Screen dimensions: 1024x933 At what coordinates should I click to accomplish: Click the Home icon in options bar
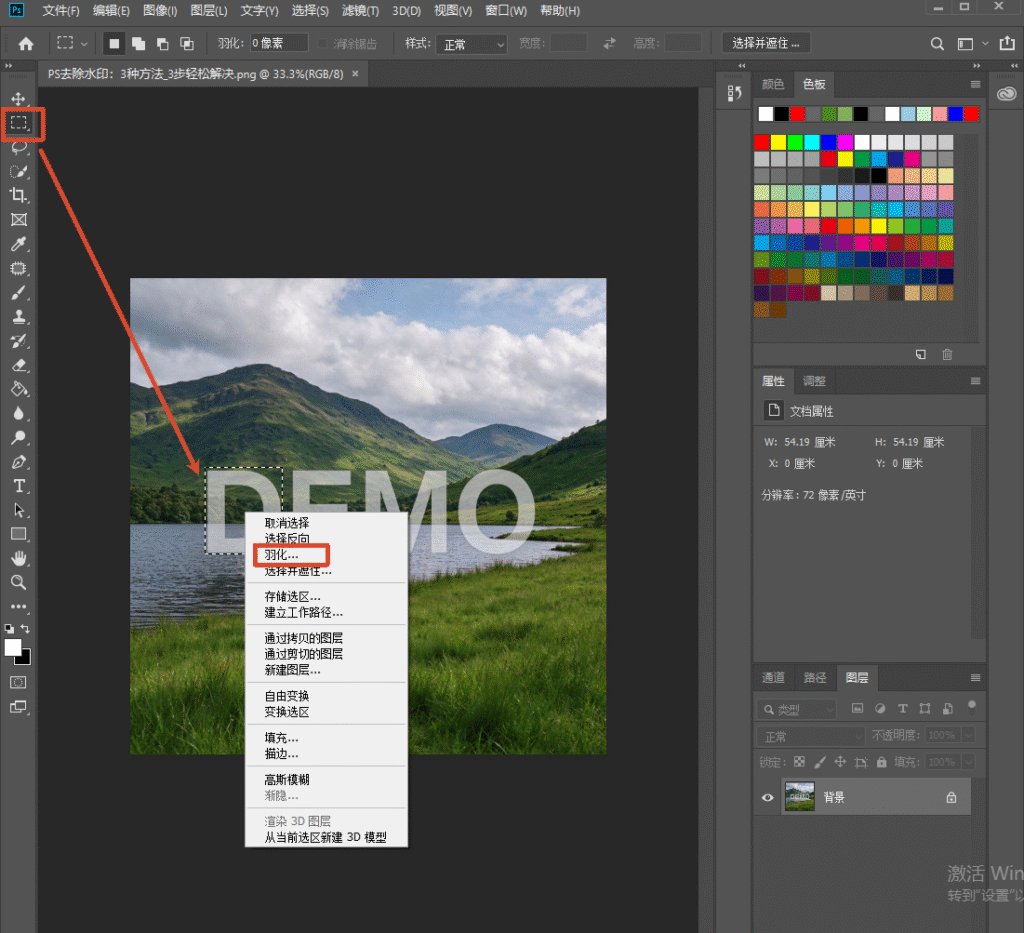26,44
